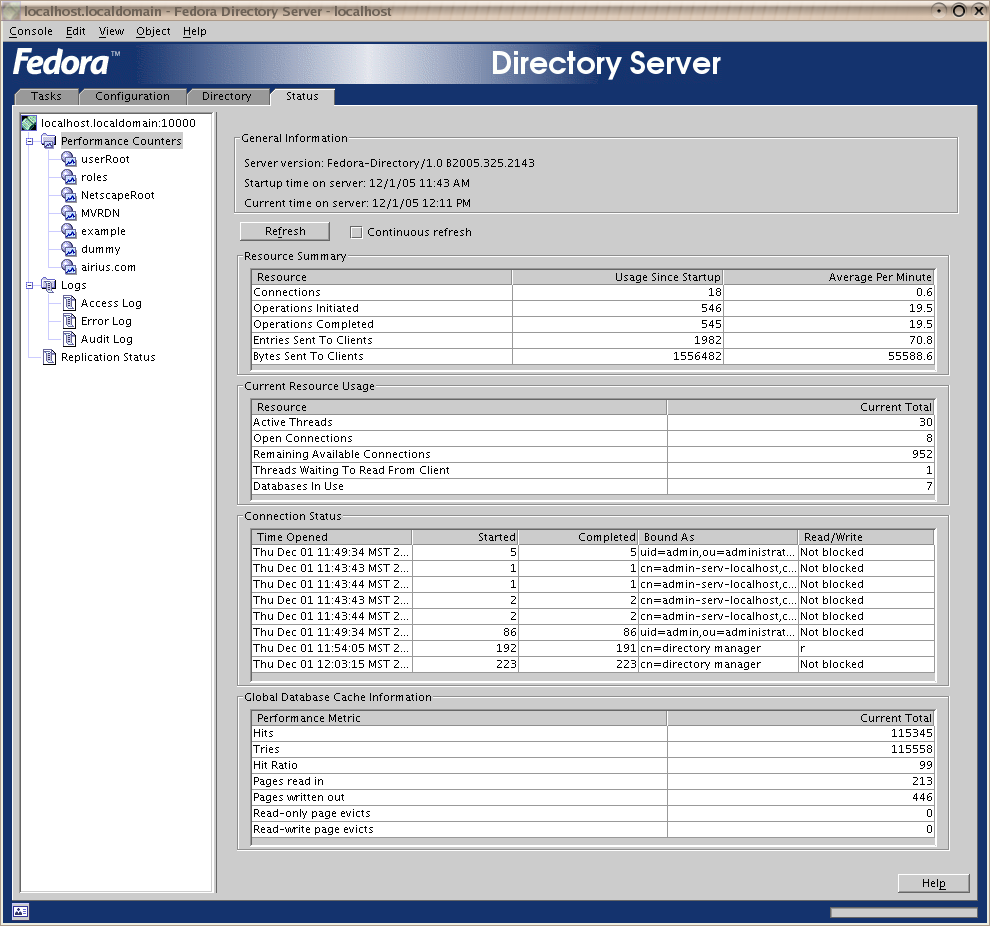Select Error Log tree item

[x=106, y=321]
